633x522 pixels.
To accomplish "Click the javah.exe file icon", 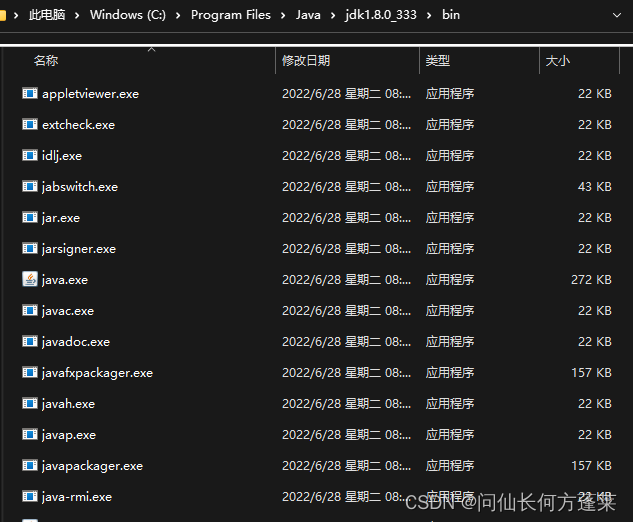I will [x=30, y=404].
